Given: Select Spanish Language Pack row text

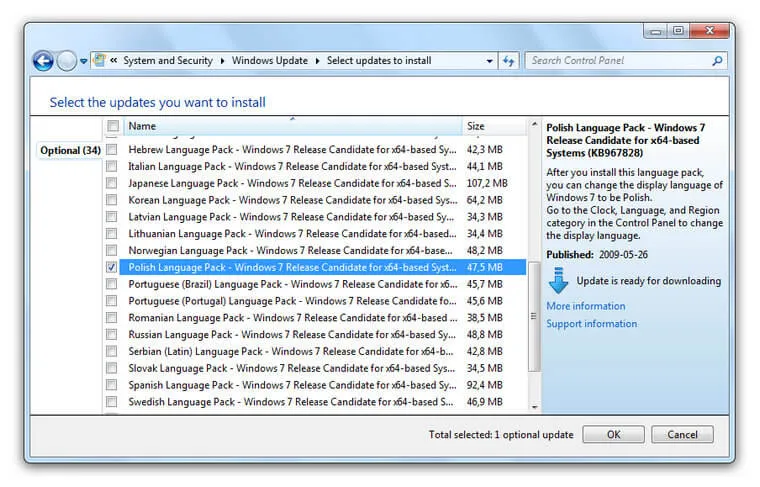Looking at the screenshot, I should (292, 385).
